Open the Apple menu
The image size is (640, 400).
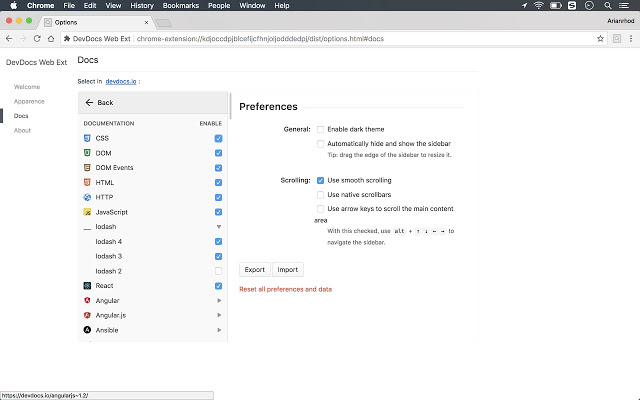13,5
